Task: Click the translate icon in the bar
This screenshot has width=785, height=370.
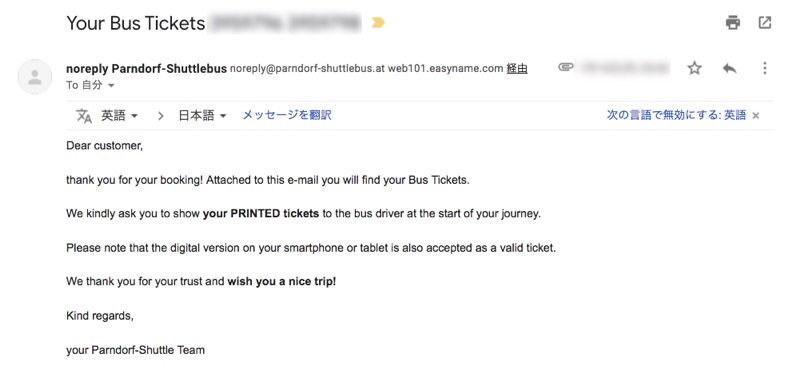Action: pos(84,116)
